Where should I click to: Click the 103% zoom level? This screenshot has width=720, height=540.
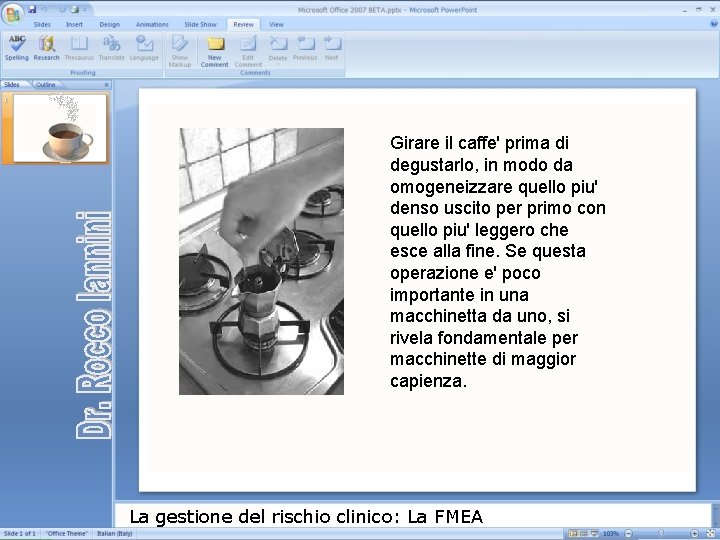tap(611, 534)
